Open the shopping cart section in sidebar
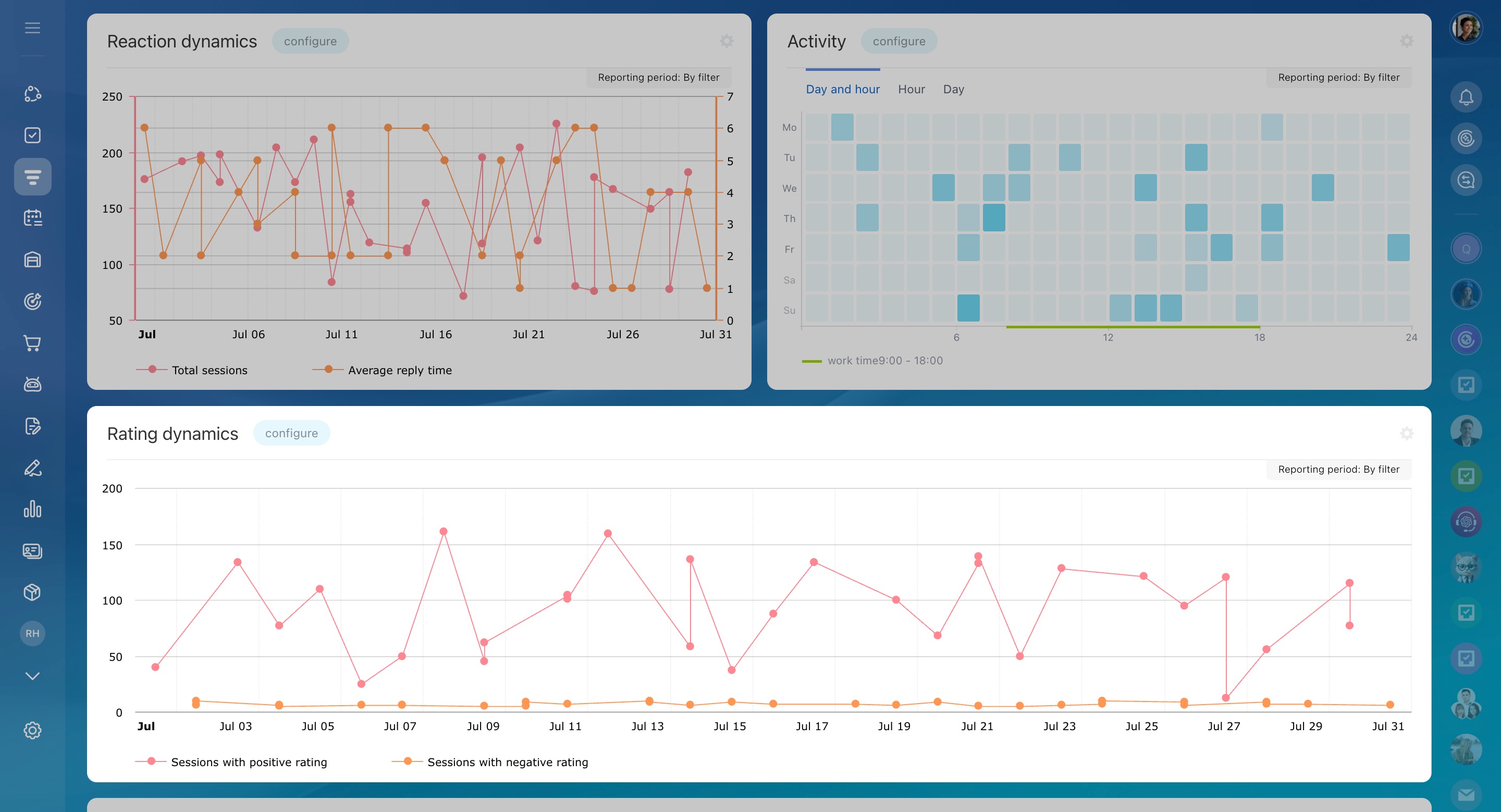This screenshot has width=1501, height=812. (33, 343)
